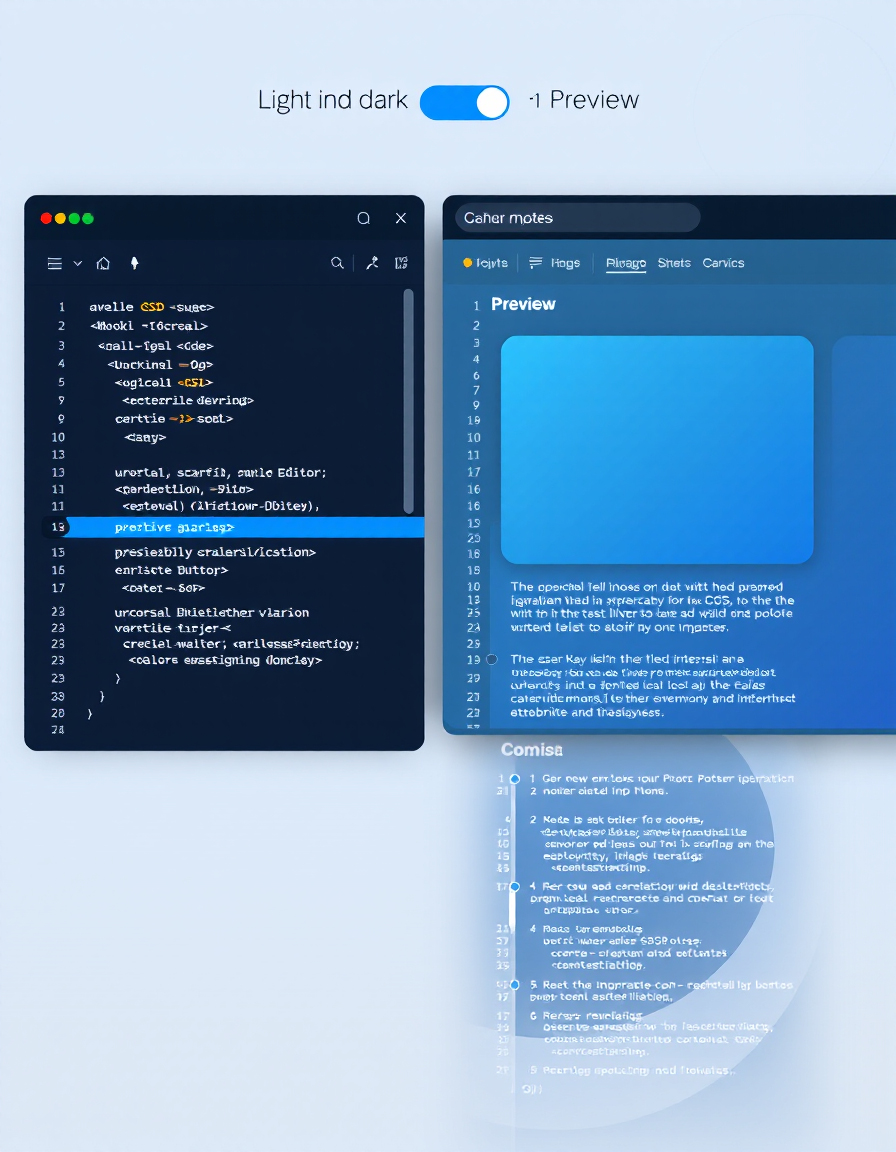Click the search icon in the editor title bar
The width and height of the screenshot is (896, 1152).
(x=363, y=218)
